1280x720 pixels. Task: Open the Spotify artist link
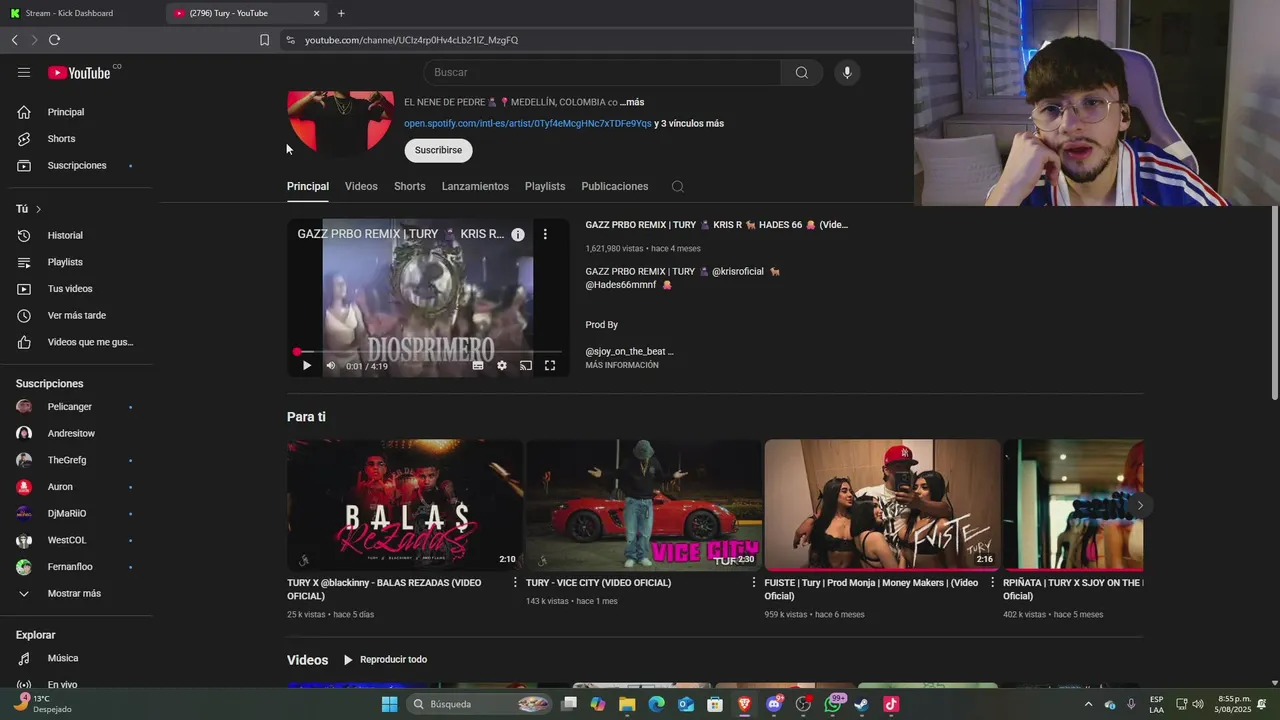[x=527, y=124]
